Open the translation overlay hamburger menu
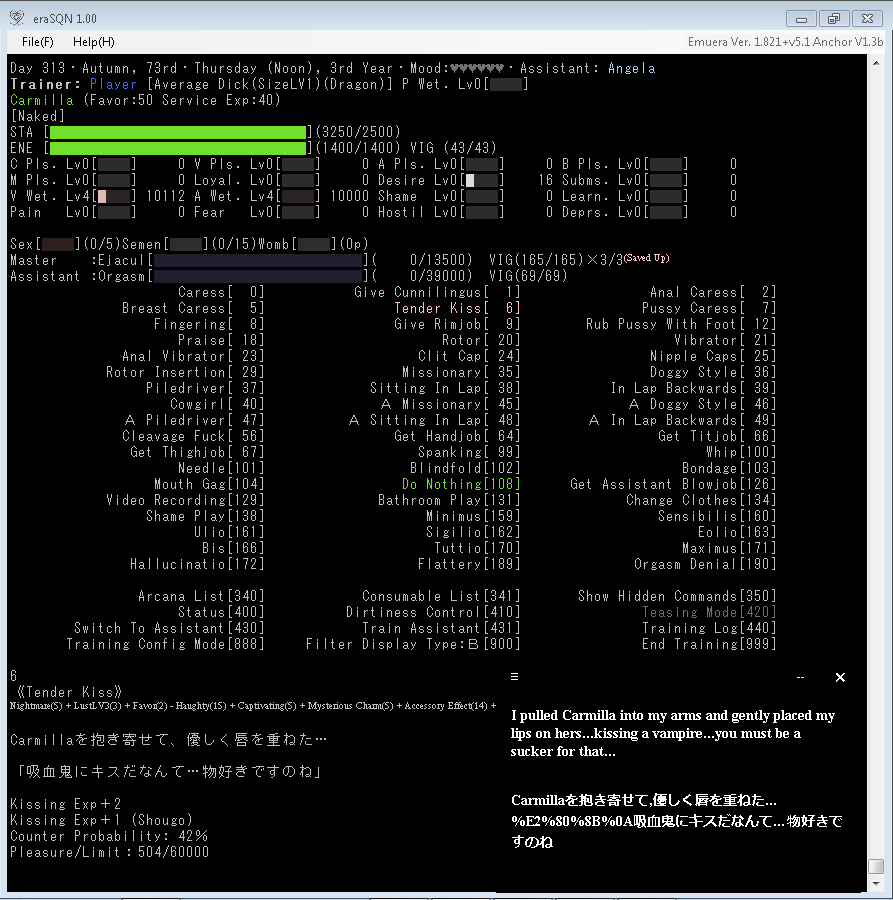The height and width of the screenshot is (900, 893). (x=514, y=677)
